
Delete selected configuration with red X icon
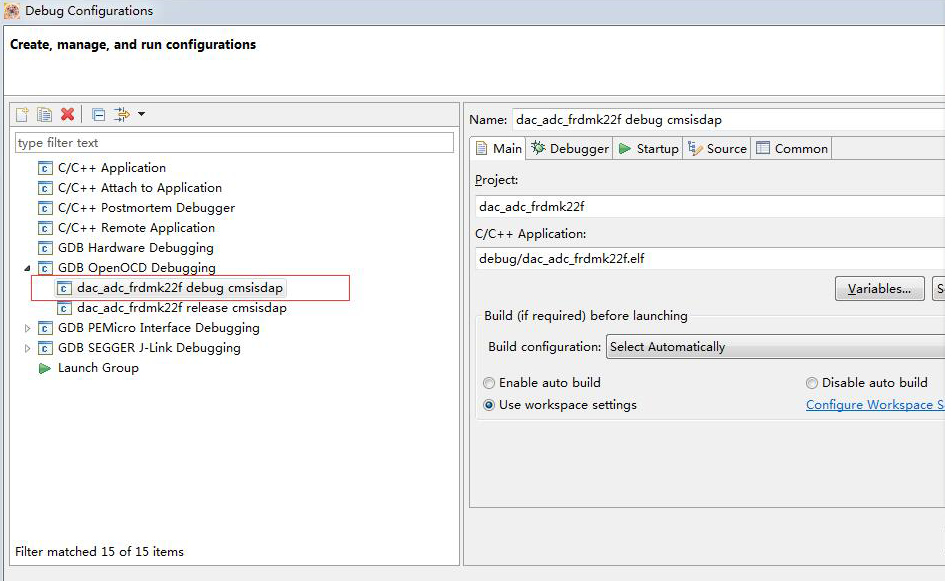[67, 115]
